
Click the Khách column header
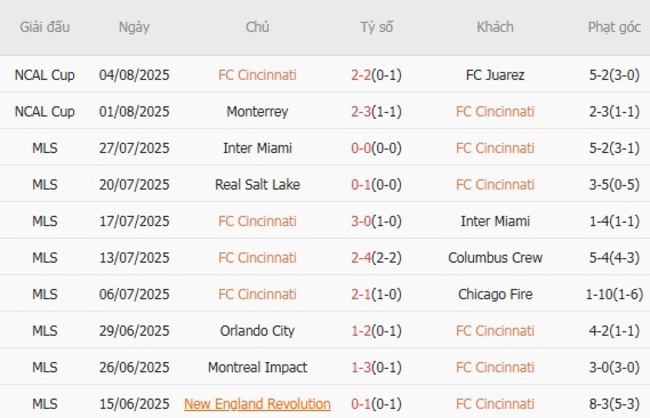(495, 27)
